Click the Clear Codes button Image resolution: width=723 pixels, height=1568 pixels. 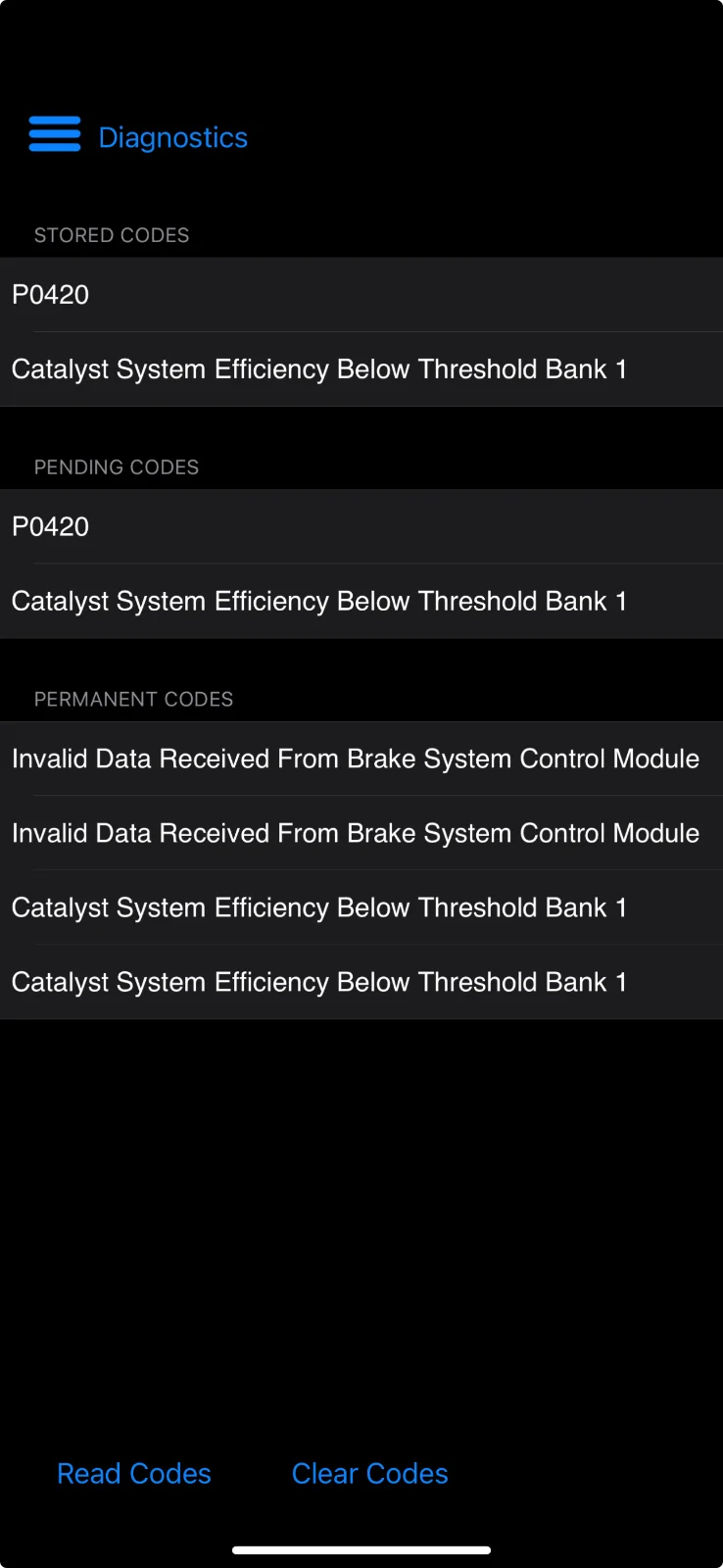pos(370,1473)
